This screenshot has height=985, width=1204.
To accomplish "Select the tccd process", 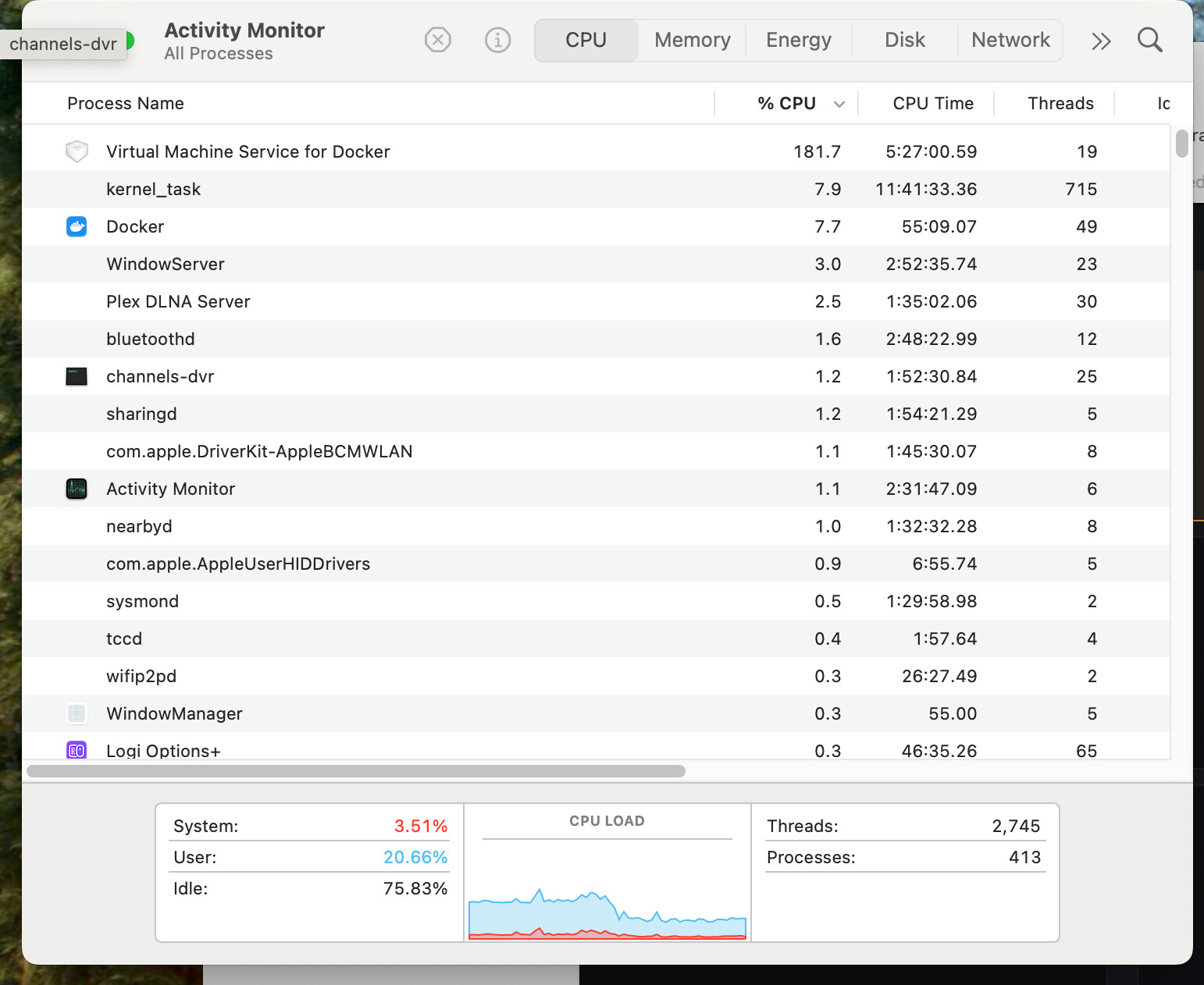I will click(124, 638).
